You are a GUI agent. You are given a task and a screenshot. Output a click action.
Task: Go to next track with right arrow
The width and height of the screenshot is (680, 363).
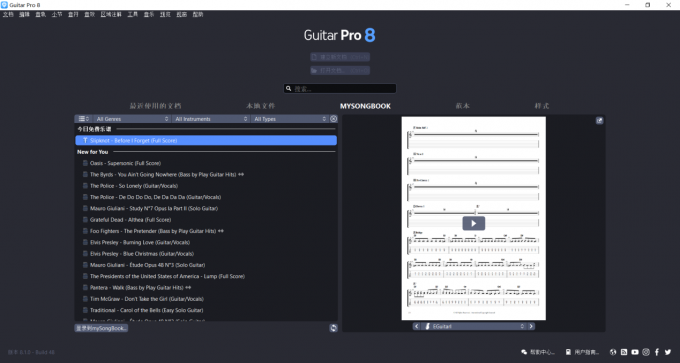click(531, 326)
